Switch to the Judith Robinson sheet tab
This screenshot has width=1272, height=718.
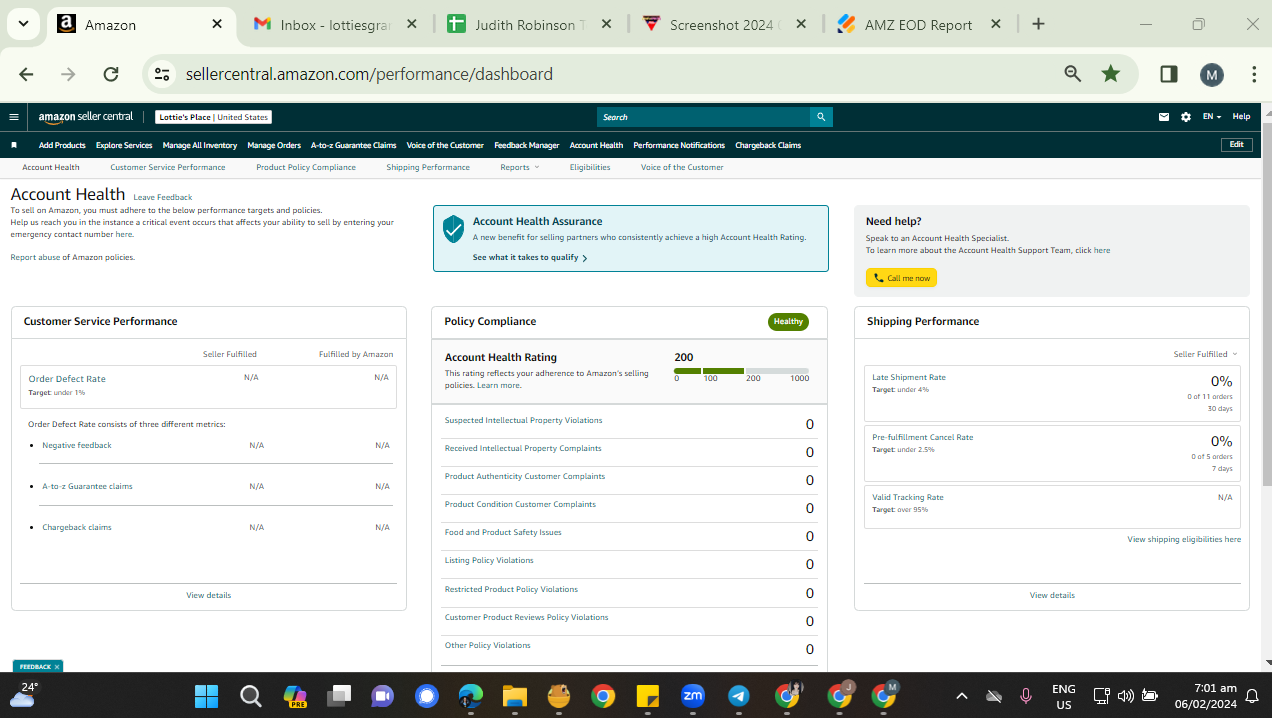point(530,24)
